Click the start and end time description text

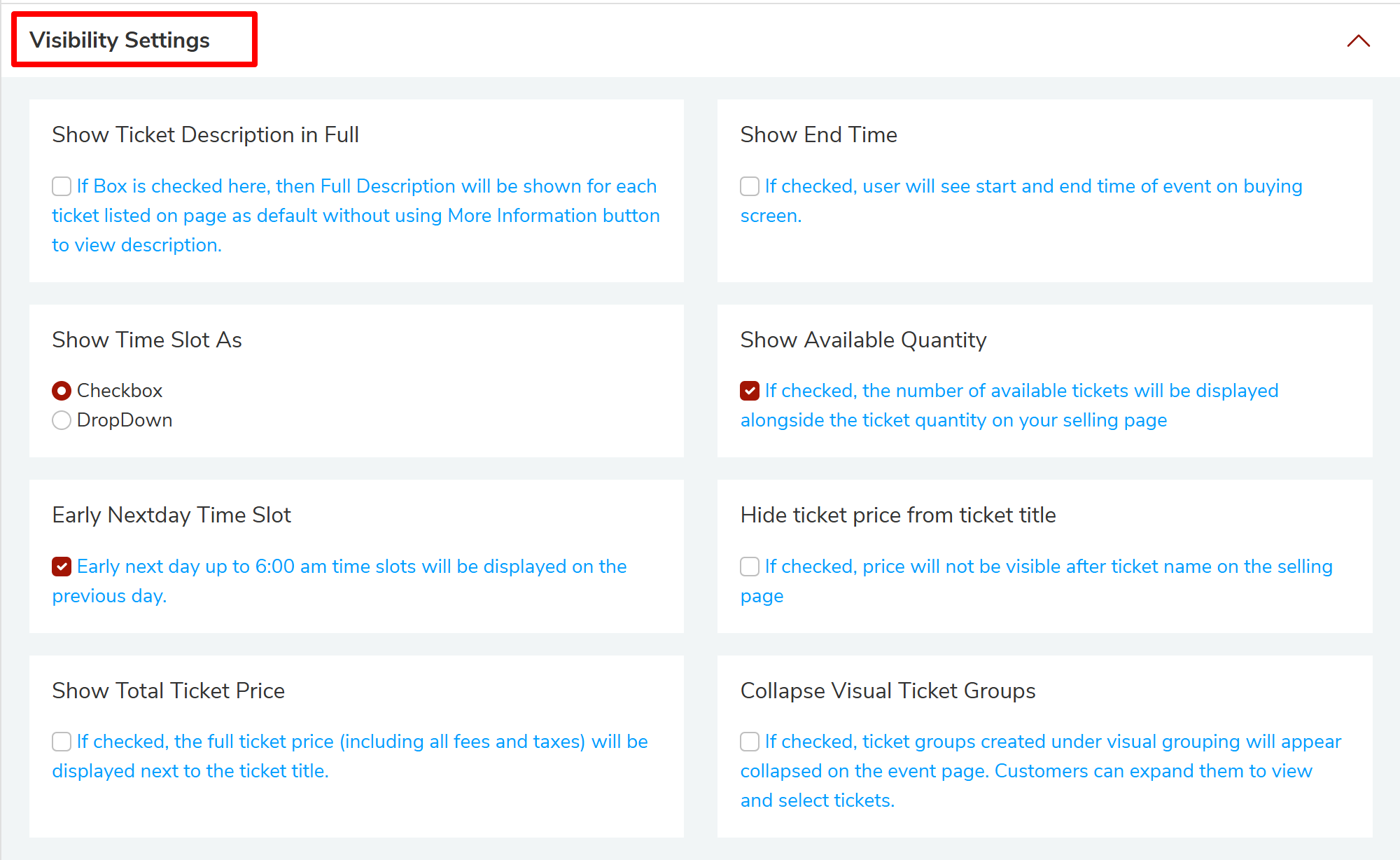tap(1033, 186)
